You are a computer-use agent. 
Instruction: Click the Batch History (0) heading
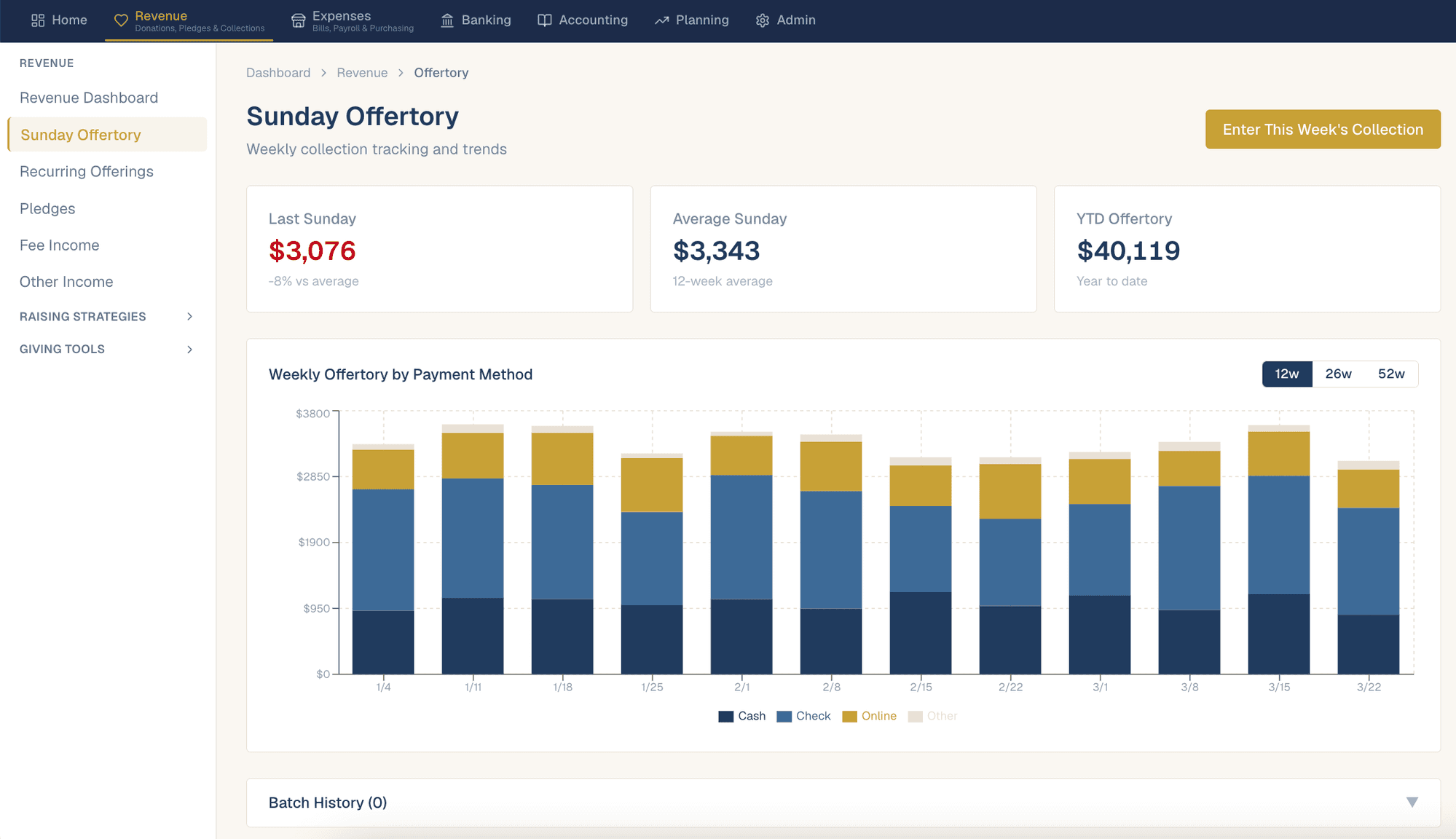tap(328, 803)
